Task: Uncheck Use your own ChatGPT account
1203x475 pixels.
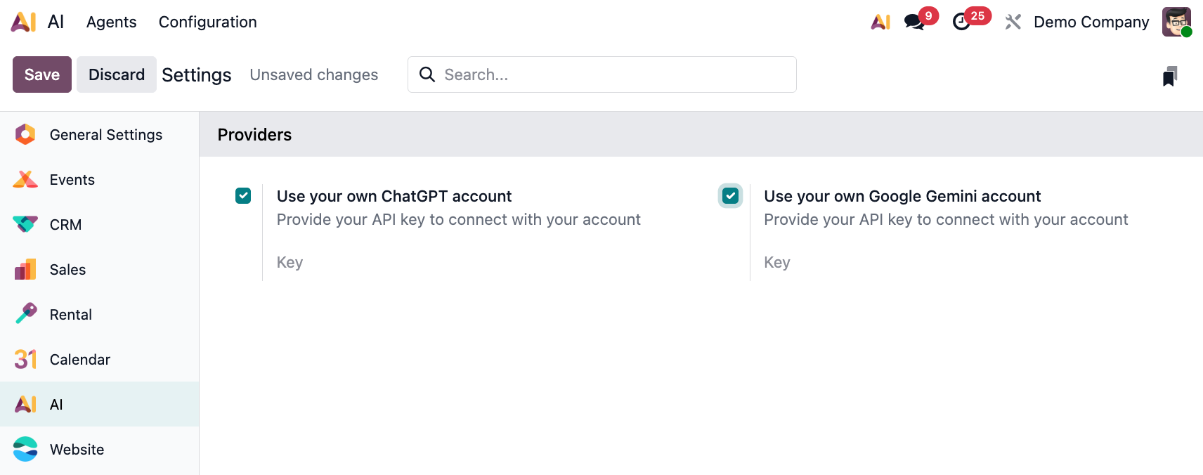Action: tap(243, 196)
